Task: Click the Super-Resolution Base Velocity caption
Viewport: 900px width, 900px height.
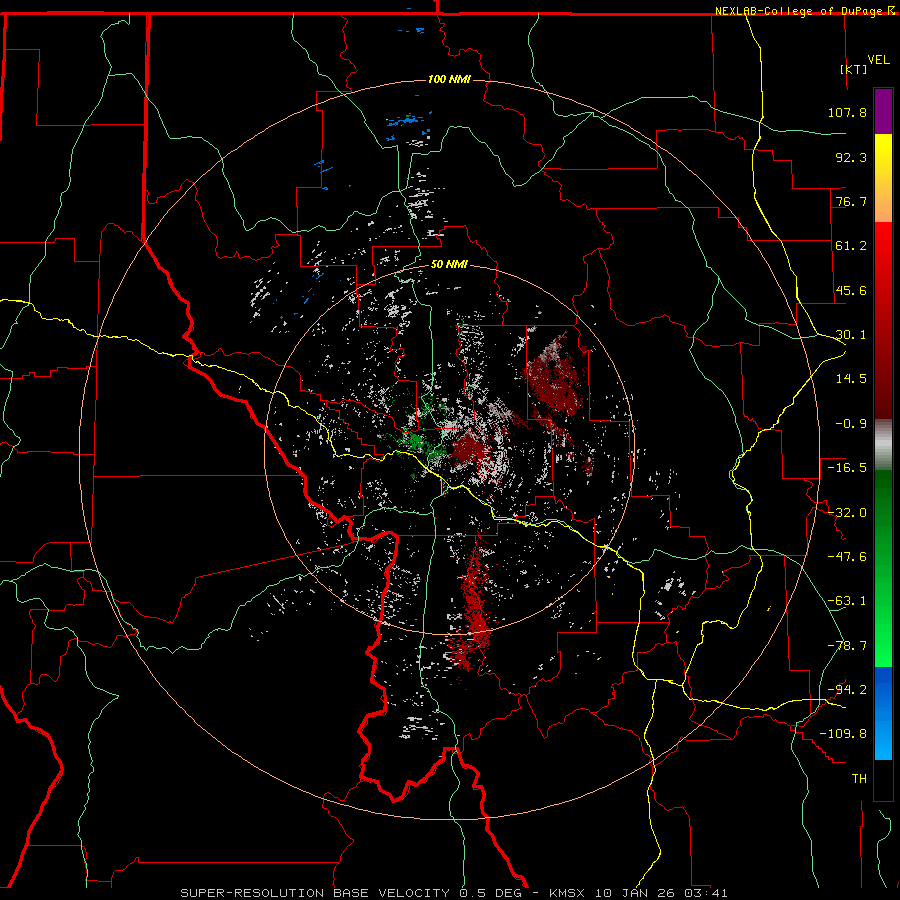Action: pyautogui.click(x=454, y=893)
